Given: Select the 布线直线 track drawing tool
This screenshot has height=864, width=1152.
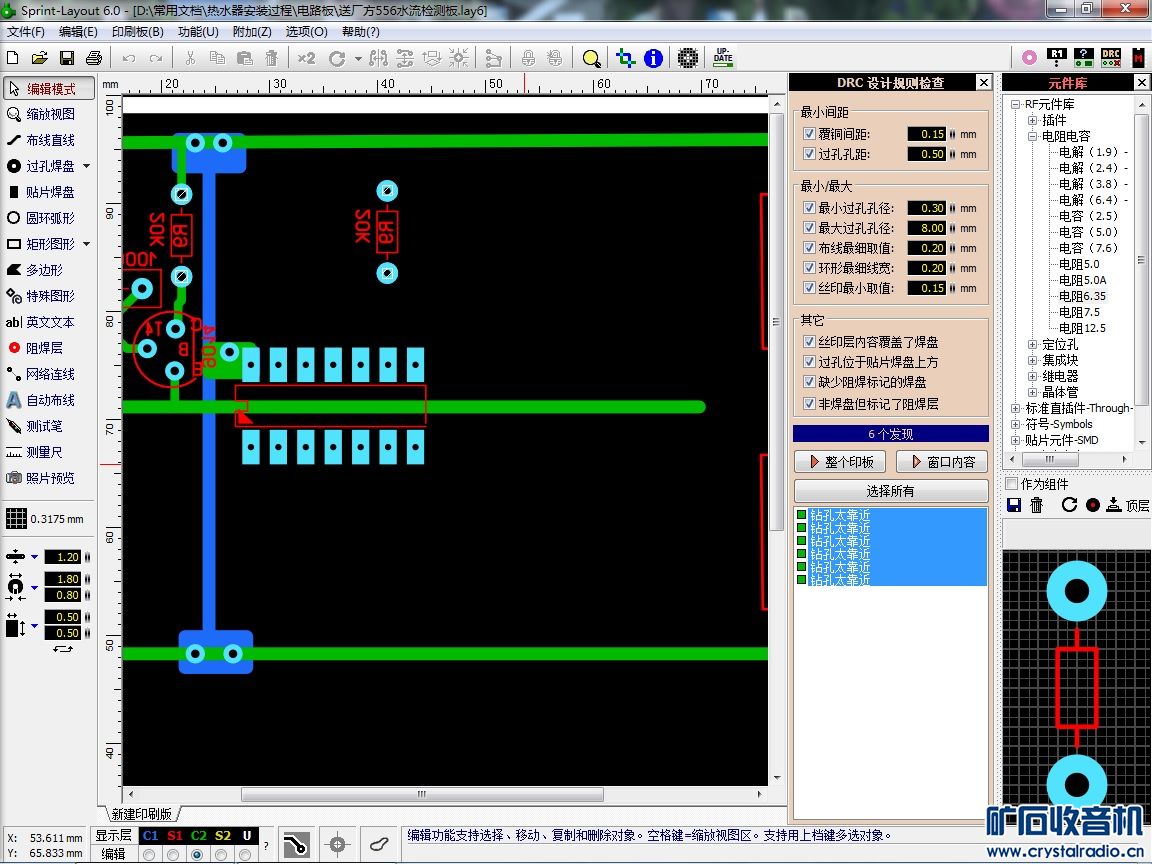Looking at the screenshot, I should click(48, 140).
